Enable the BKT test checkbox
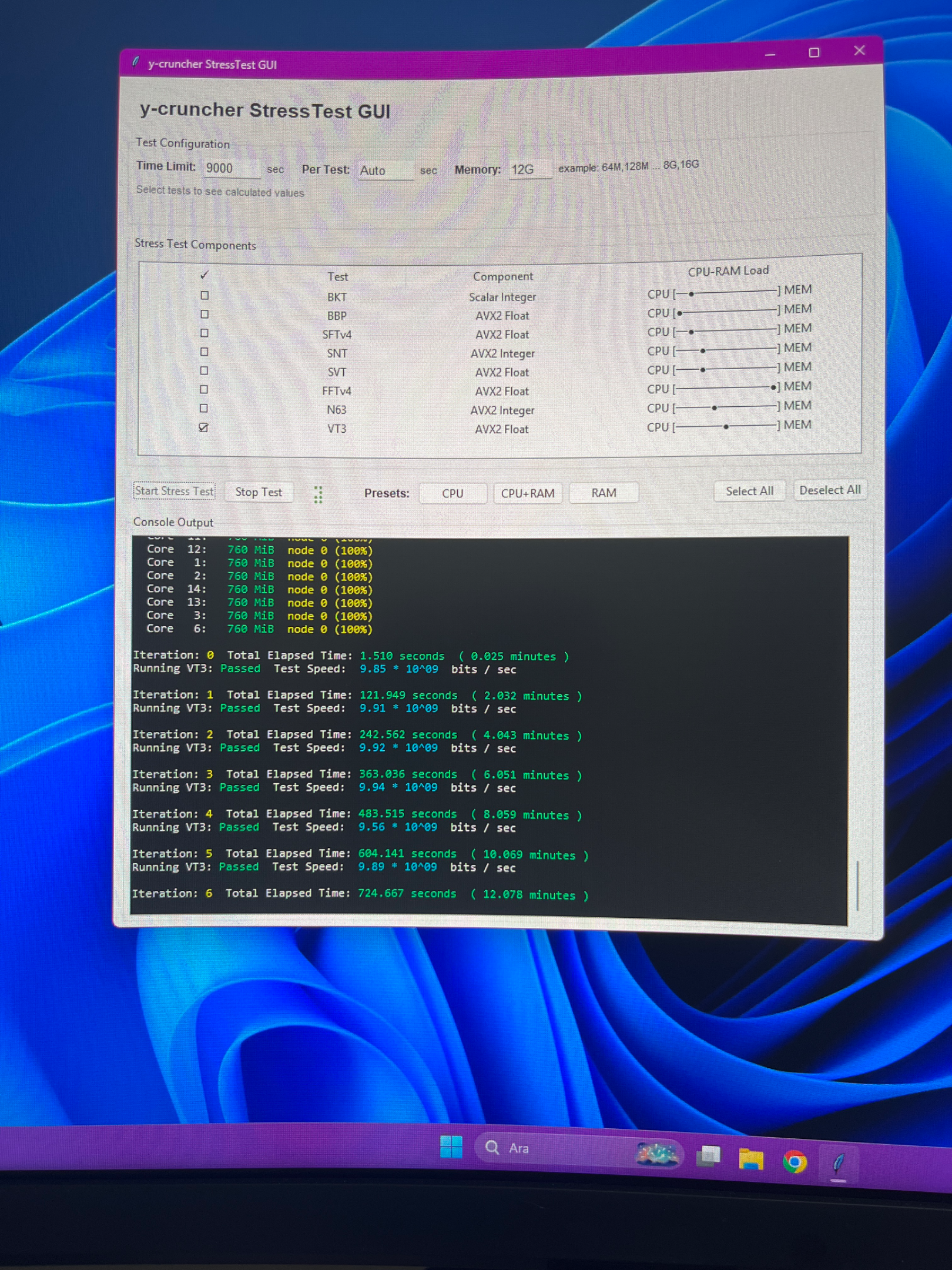 [x=205, y=296]
